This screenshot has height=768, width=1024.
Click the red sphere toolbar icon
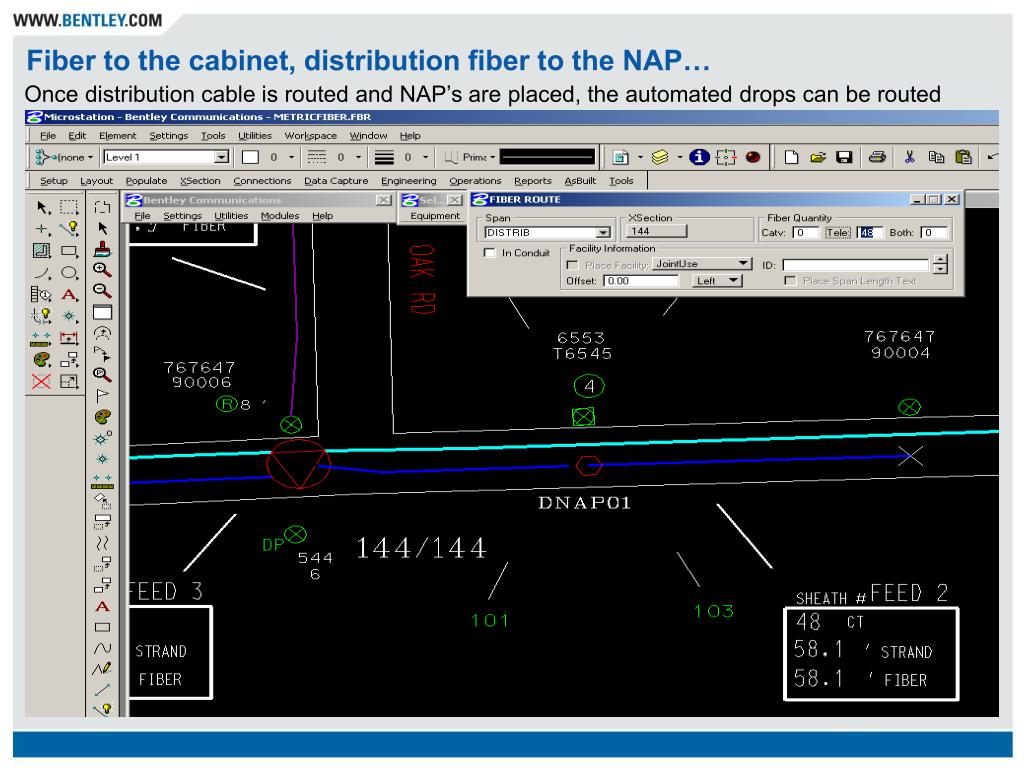click(x=753, y=157)
